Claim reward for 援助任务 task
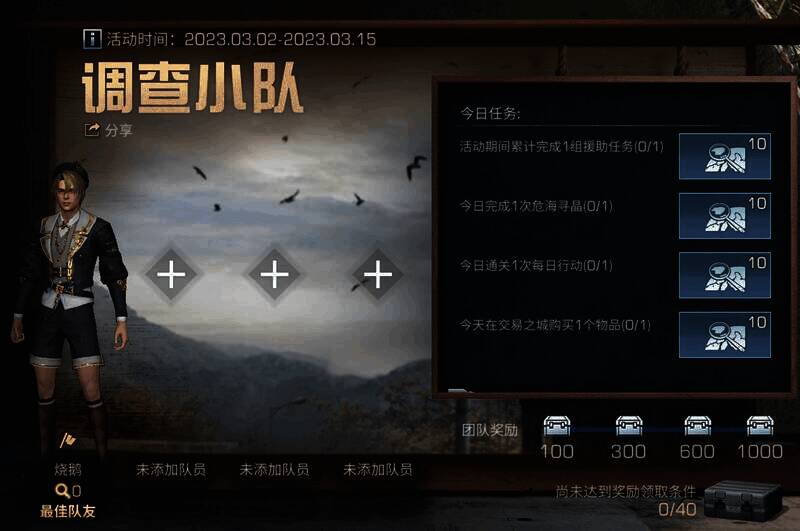The image size is (800, 531). point(724,156)
